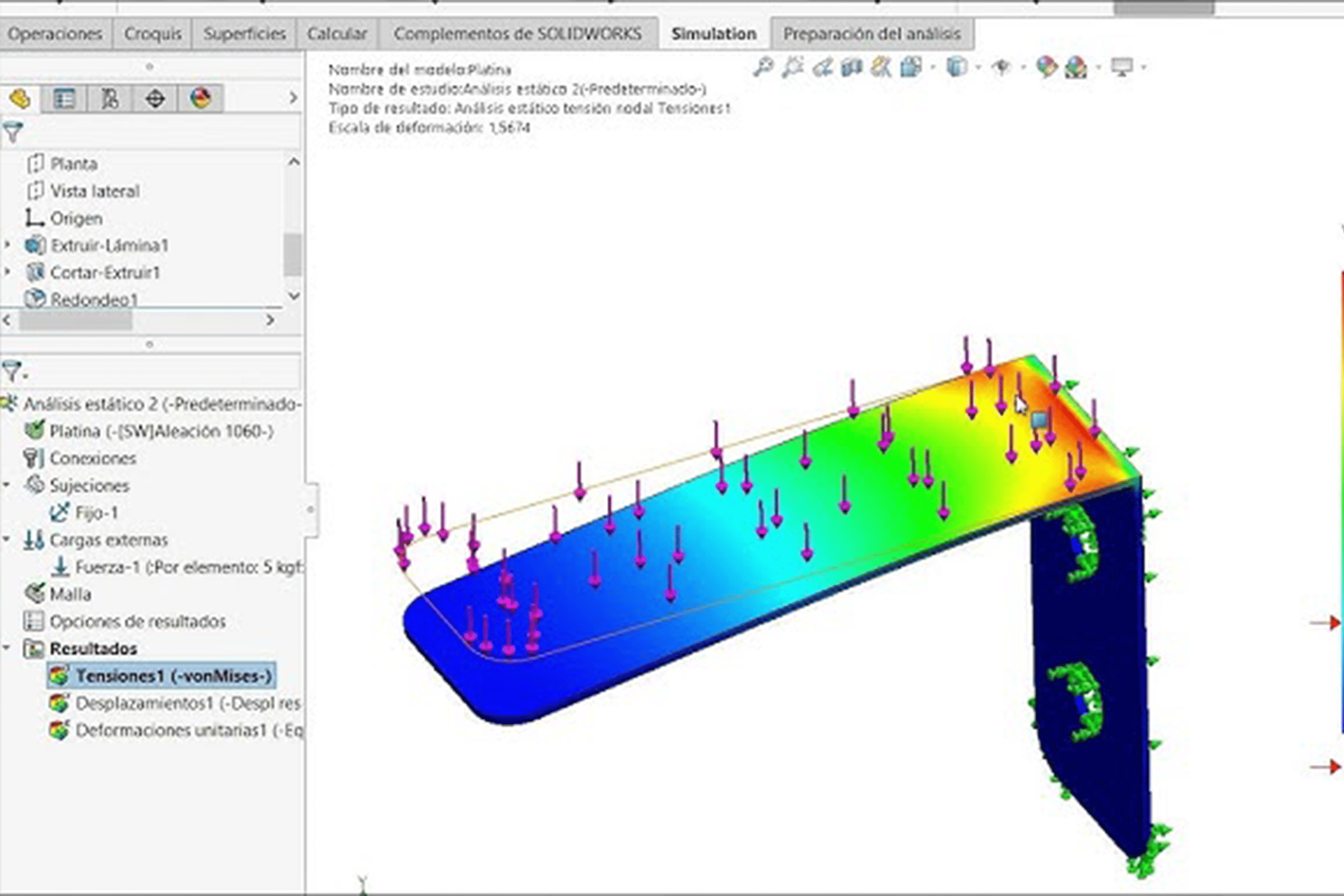This screenshot has width=1344, height=896.
Task: Open the Apply Scene dropdown arrow
Action: [1098, 68]
